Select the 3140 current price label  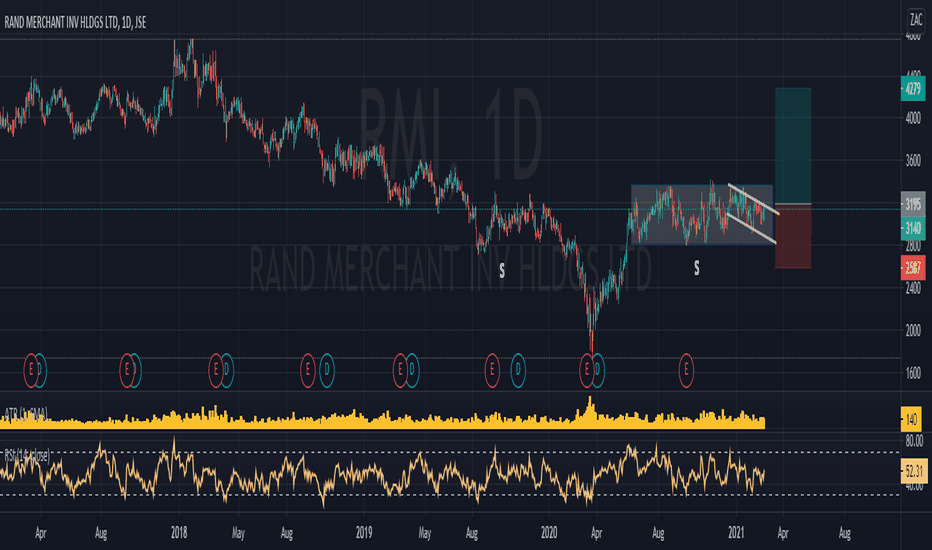913,228
